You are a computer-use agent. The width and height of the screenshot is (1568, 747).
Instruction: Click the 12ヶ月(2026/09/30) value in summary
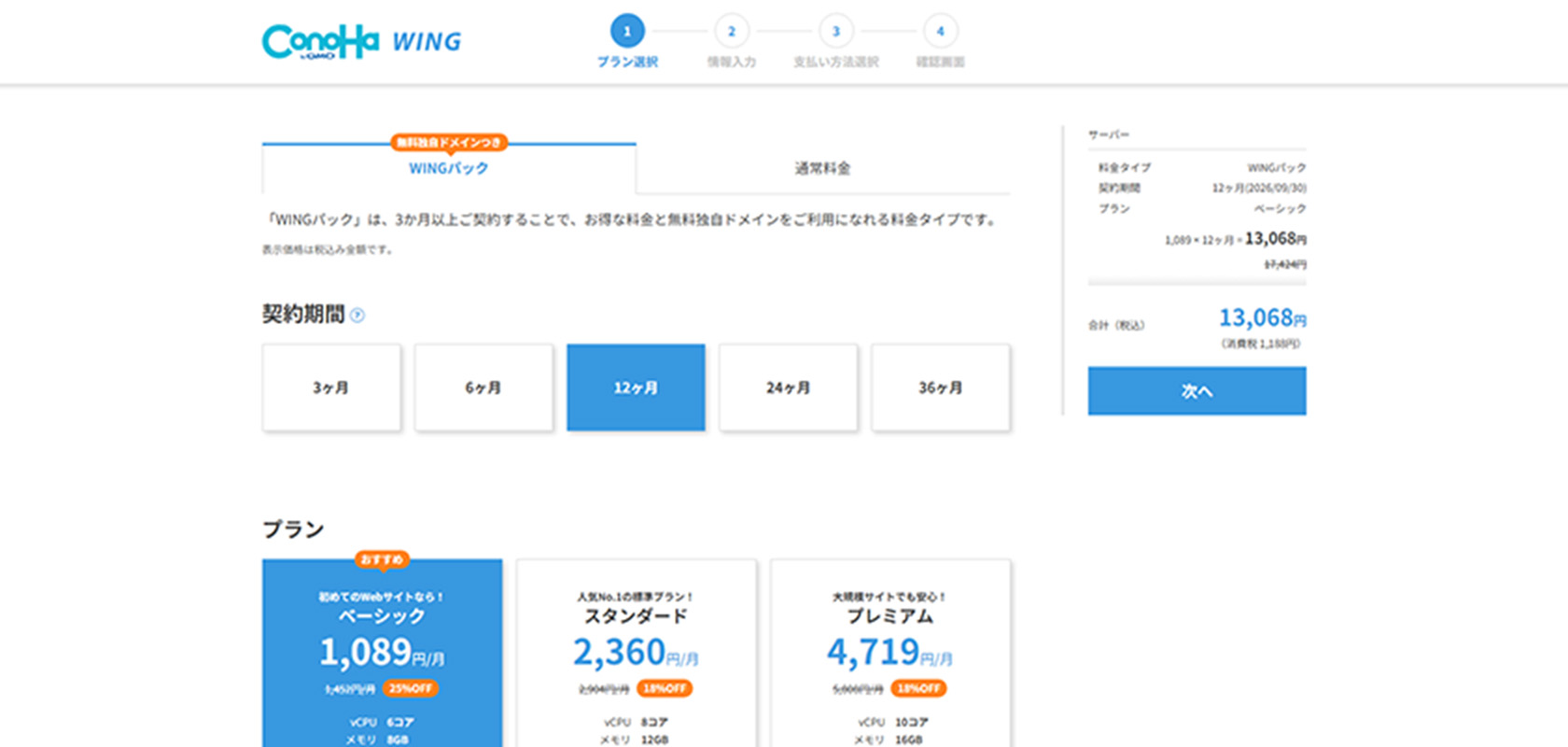1259,188
